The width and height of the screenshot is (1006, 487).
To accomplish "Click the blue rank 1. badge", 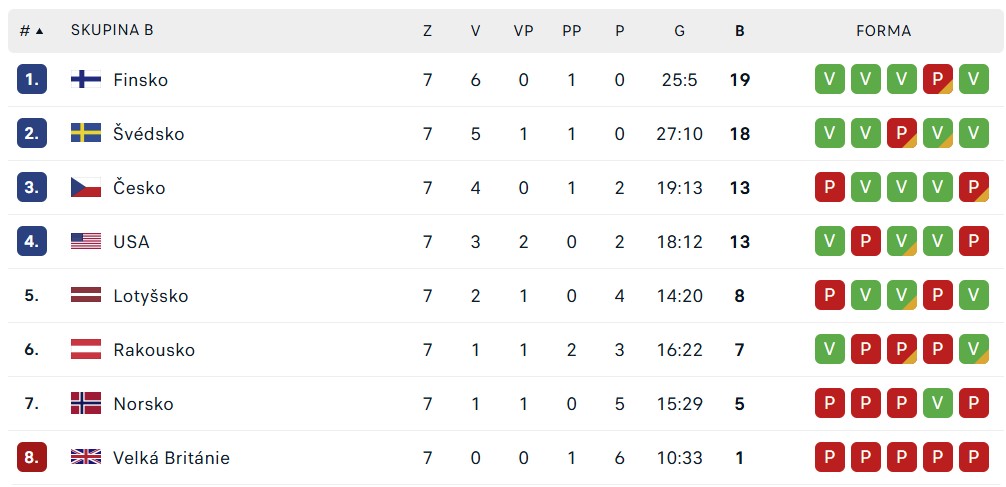I will click(x=32, y=80).
